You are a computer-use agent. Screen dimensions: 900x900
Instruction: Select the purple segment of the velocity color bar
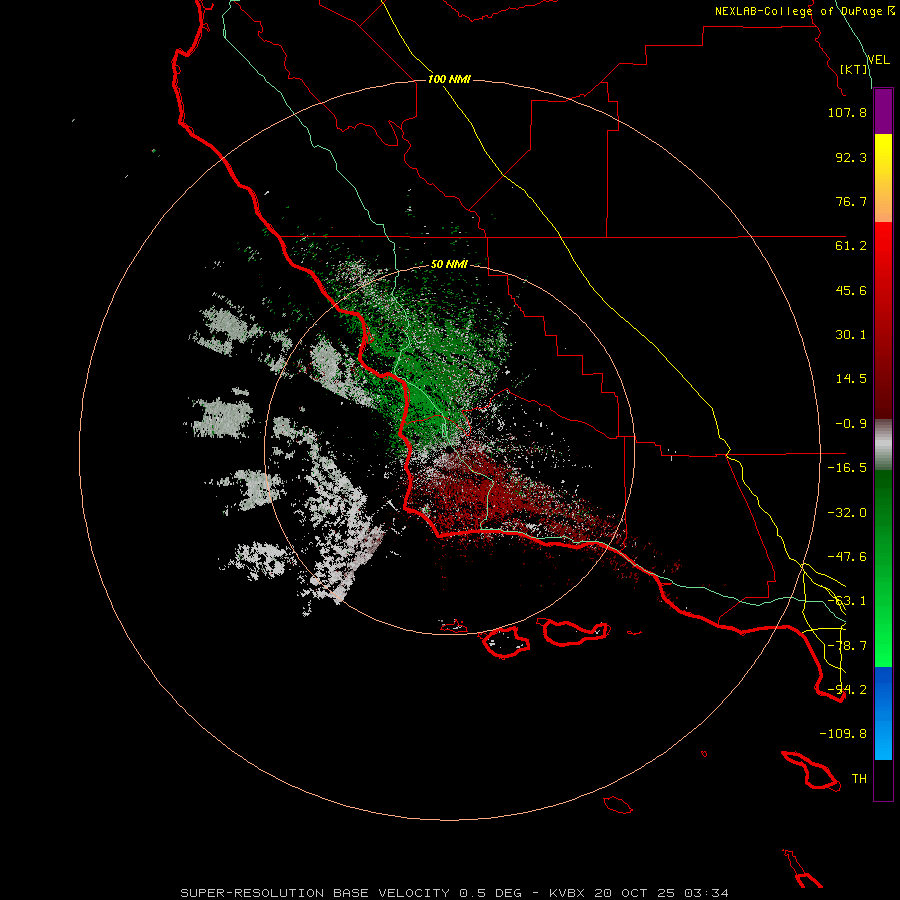coord(883,112)
